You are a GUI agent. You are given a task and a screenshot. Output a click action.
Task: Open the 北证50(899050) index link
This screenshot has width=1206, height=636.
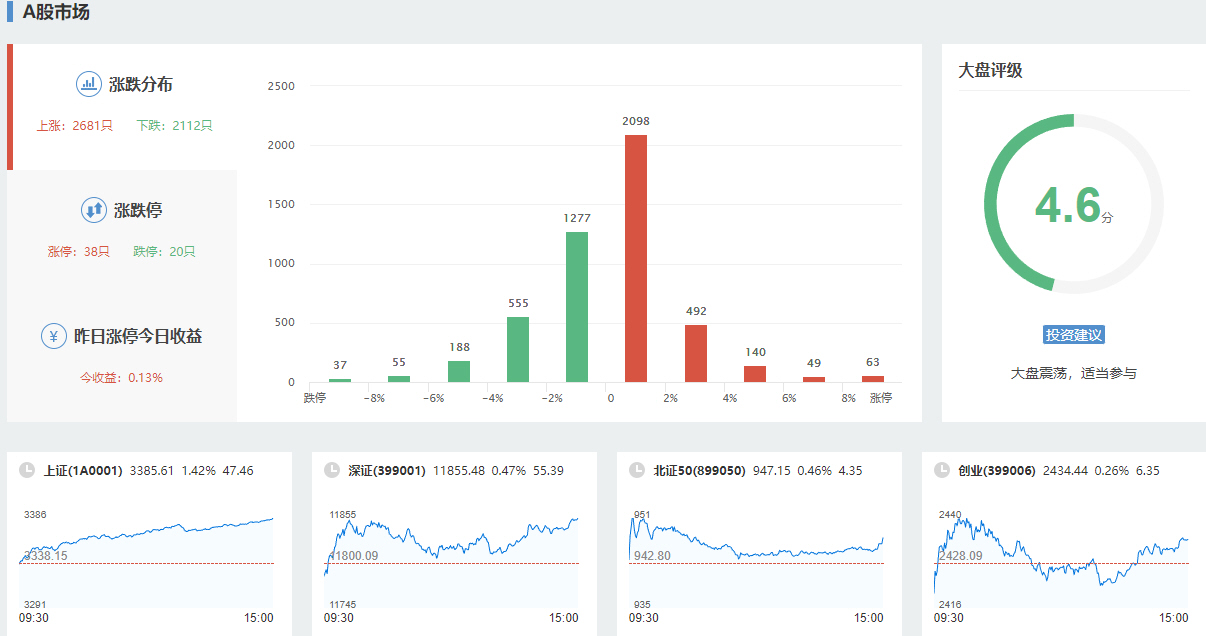point(699,470)
